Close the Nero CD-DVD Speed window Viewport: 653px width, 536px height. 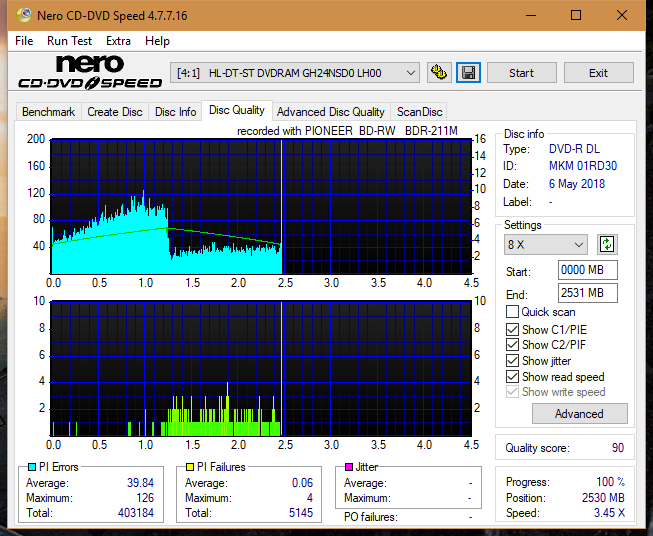622,15
